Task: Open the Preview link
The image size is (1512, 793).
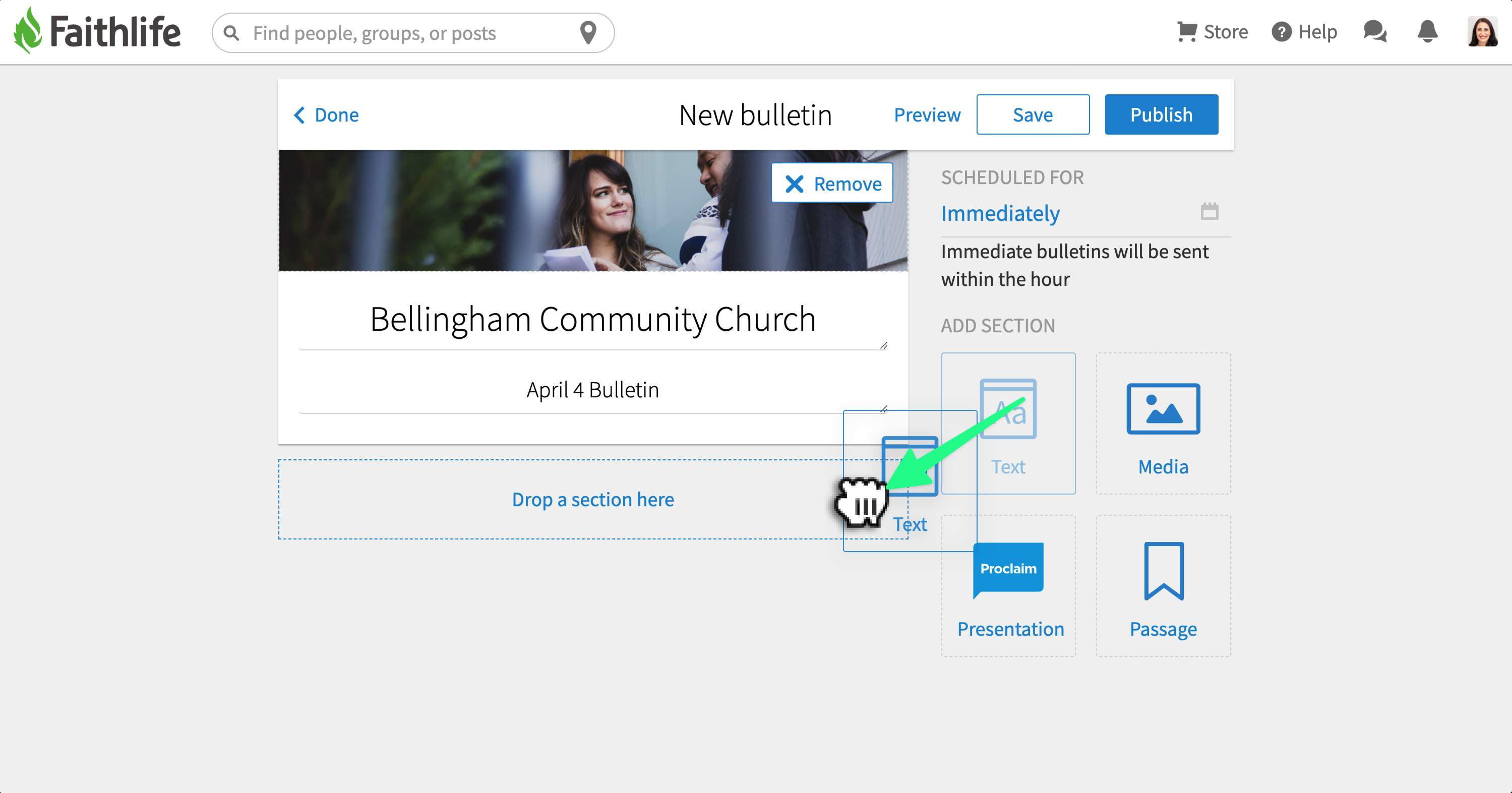Action: 927,115
